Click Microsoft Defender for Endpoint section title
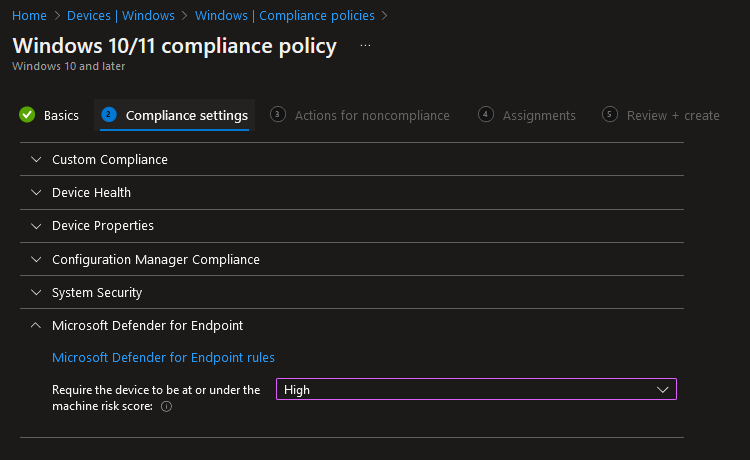This screenshot has height=460, width=750. click(x=147, y=326)
